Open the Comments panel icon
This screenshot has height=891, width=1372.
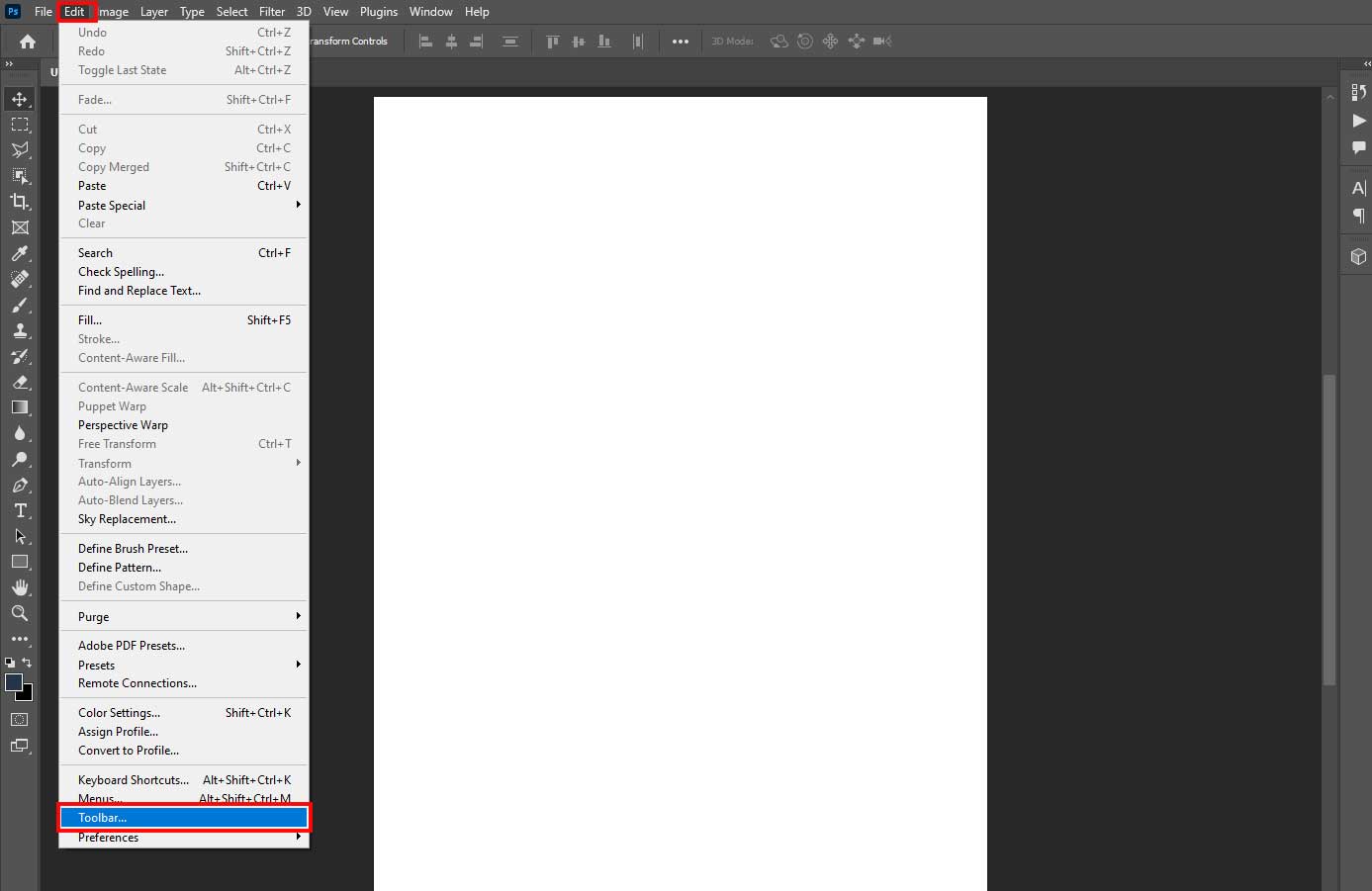tap(1358, 147)
